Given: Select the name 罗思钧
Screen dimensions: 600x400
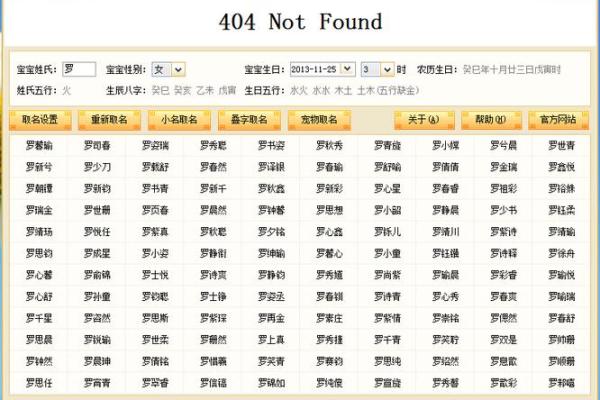Looking at the screenshot, I should click(x=39, y=253).
